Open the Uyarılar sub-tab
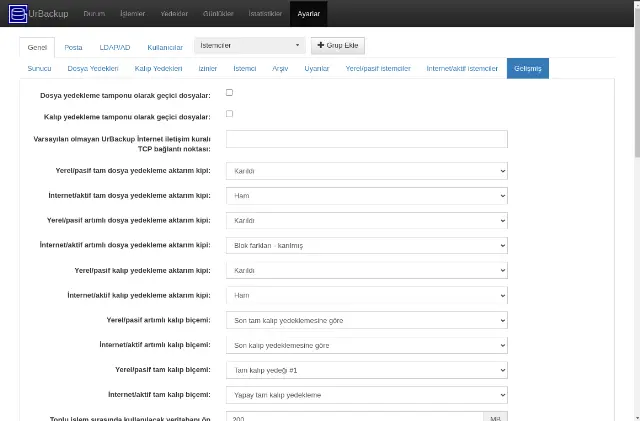This screenshot has height=421, width=640. (317, 68)
